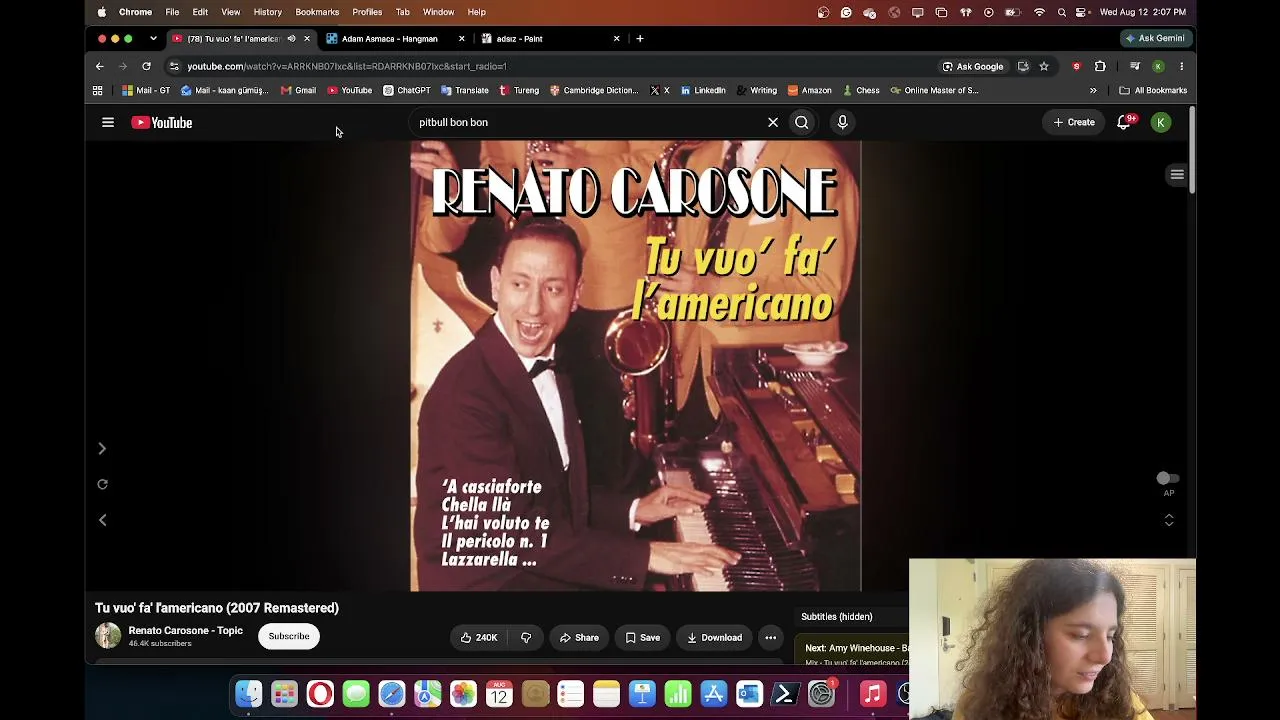Open macOS Control Center
Image resolution: width=1280 pixels, height=720 pixels.
[x=1081, y=12]
